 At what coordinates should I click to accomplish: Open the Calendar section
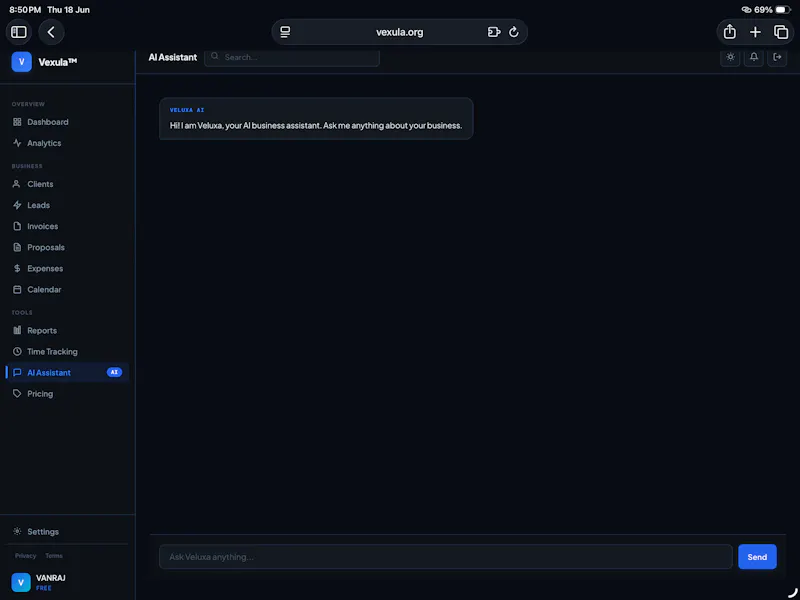(x=67, y=289)
